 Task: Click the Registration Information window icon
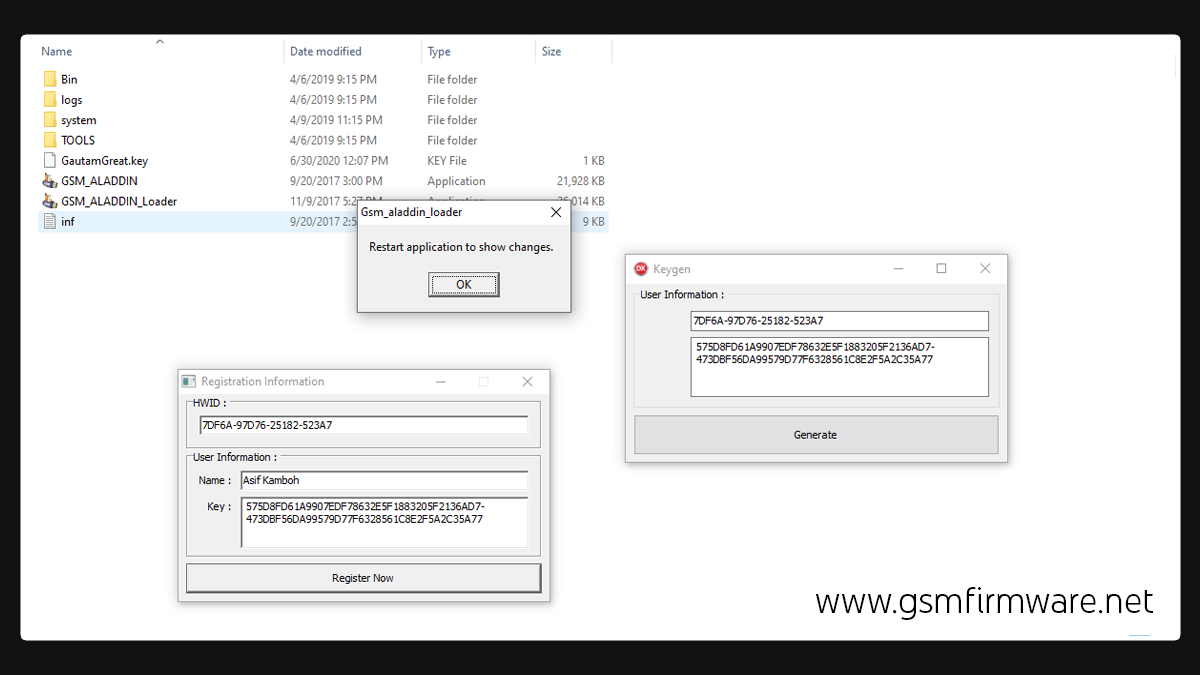pyautogui.click(x=188, y=381)
